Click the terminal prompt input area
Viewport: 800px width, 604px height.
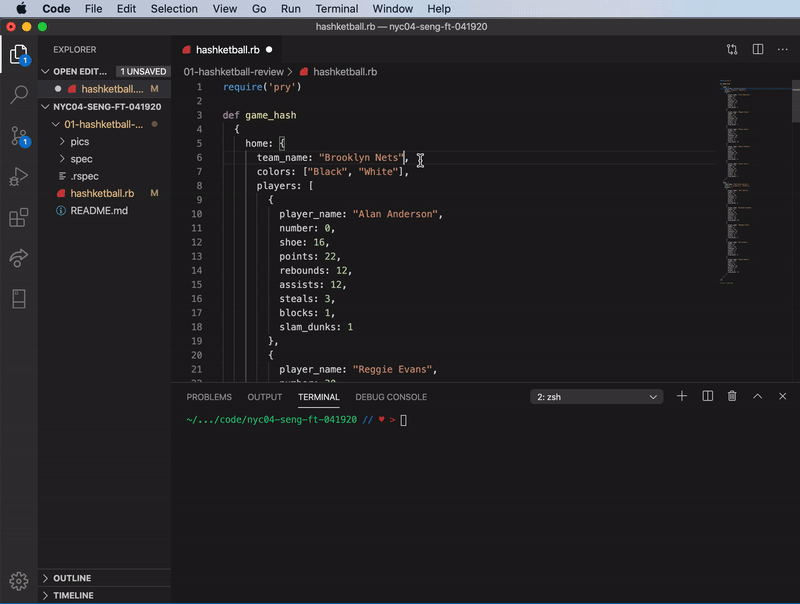404,420
